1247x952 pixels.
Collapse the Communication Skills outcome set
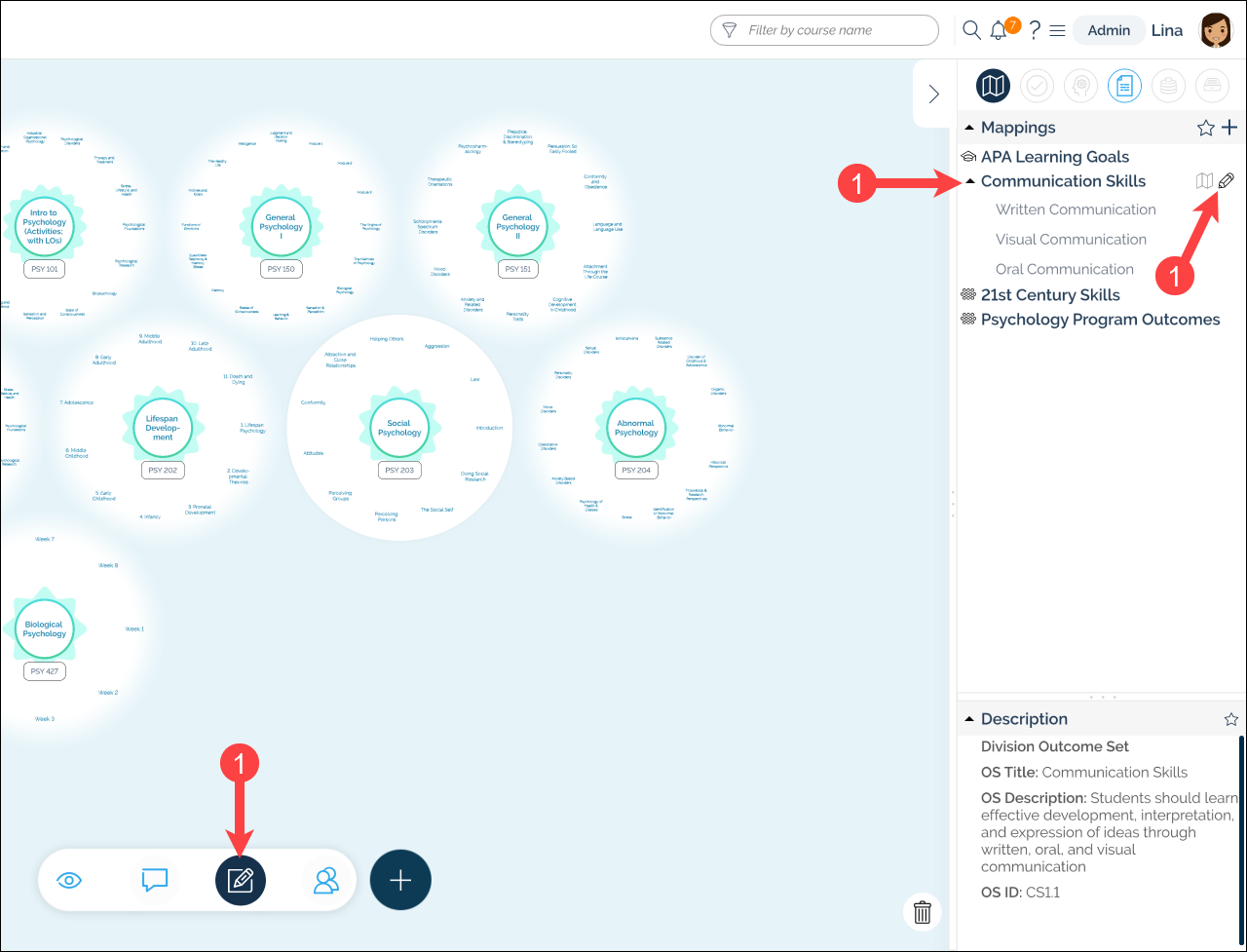pos(969,181)
